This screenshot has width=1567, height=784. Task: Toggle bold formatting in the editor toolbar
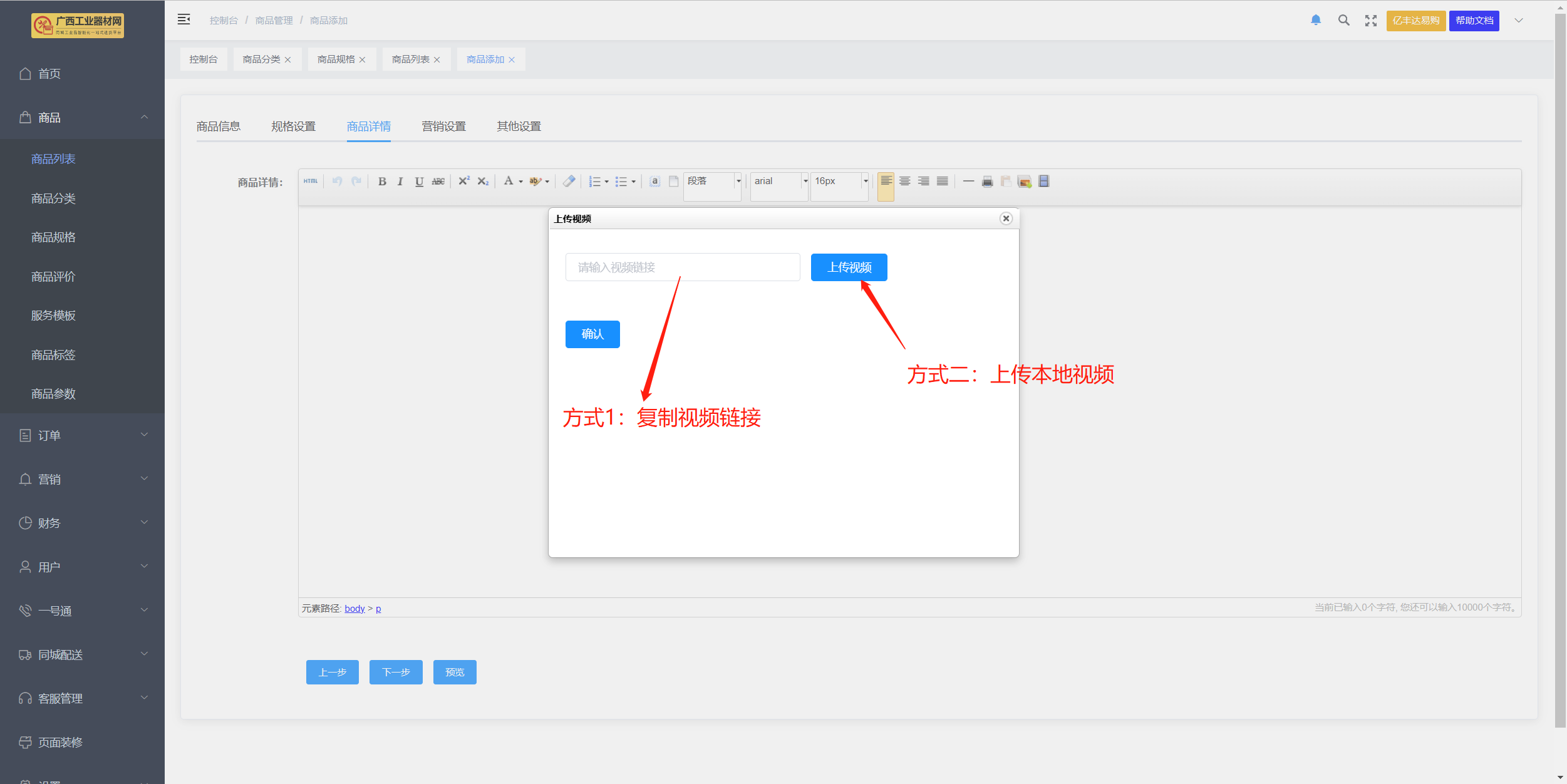382,182
